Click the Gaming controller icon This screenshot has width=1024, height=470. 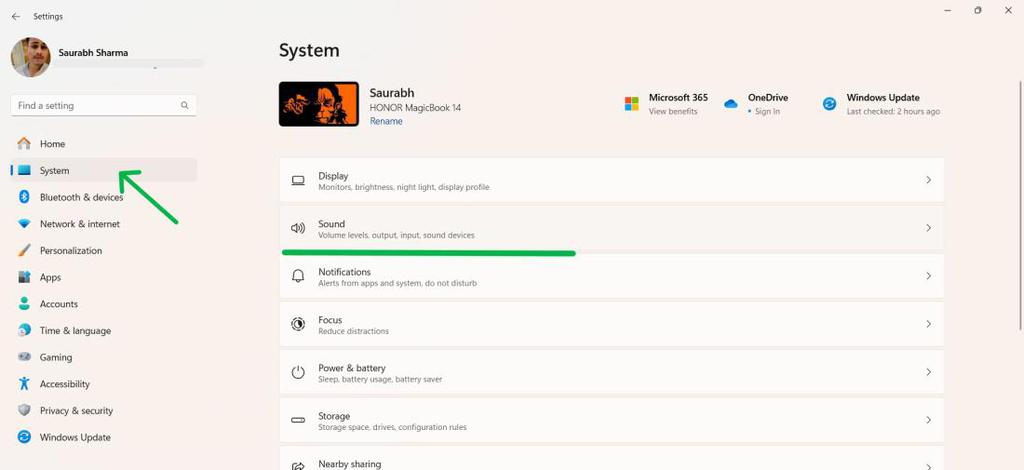[24, 357]
